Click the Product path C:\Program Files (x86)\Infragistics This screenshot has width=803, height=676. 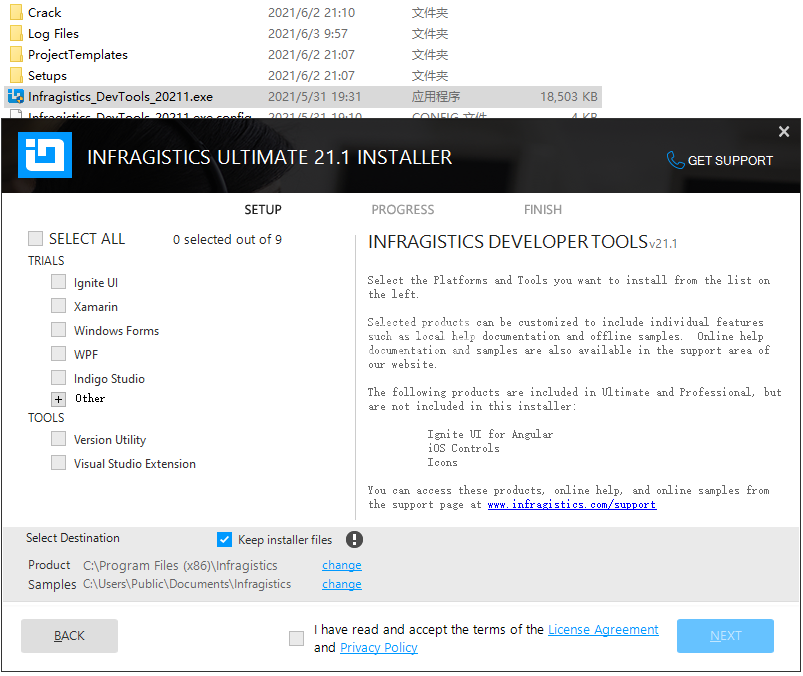click(x=180, y=565)
